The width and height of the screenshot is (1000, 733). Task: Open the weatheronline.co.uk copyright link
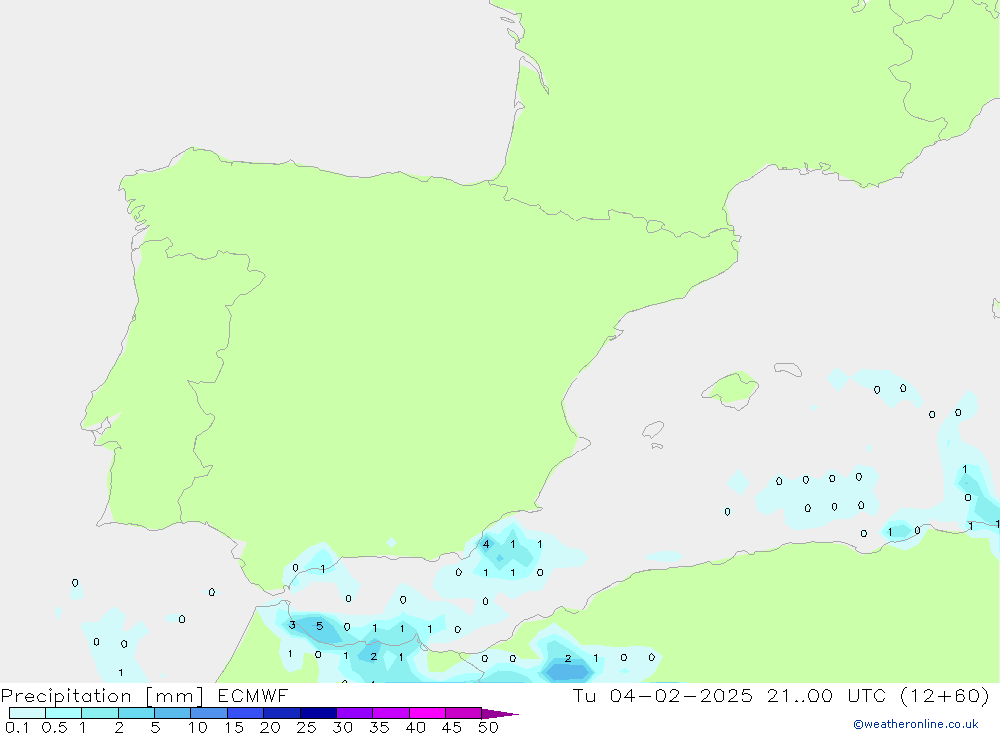point(916,724)
